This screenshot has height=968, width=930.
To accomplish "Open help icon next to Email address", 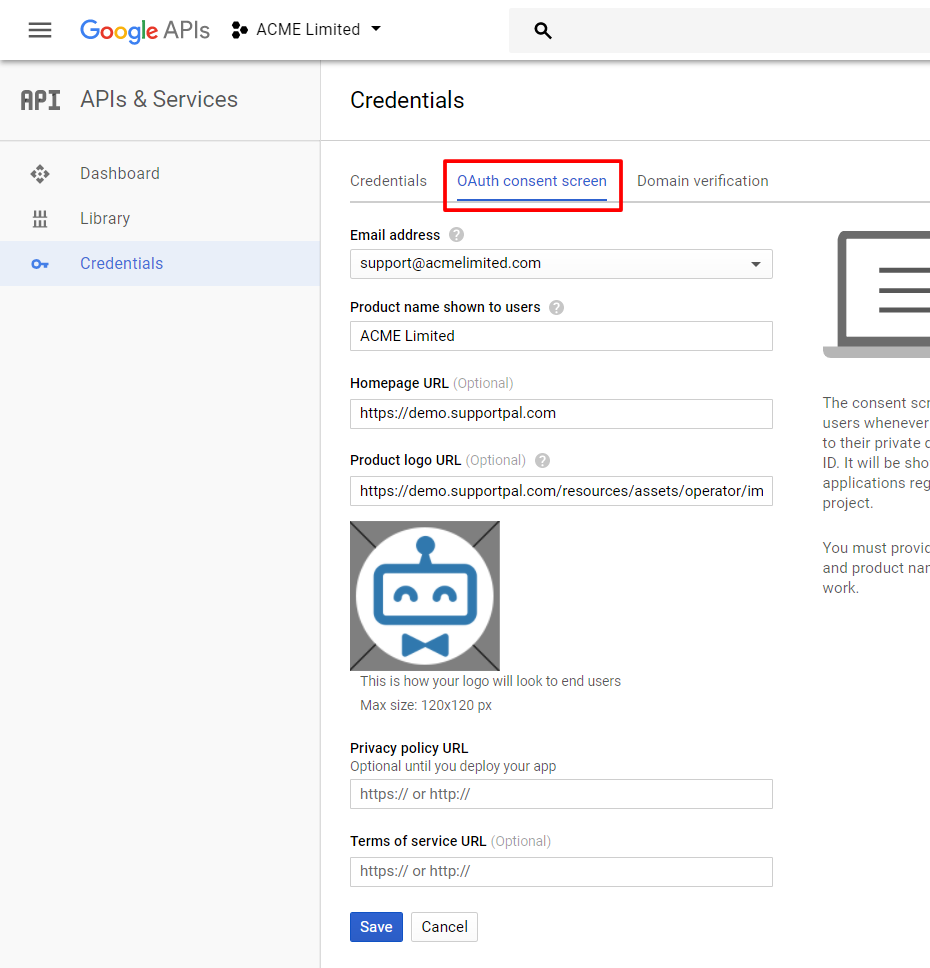I will 456,235.
